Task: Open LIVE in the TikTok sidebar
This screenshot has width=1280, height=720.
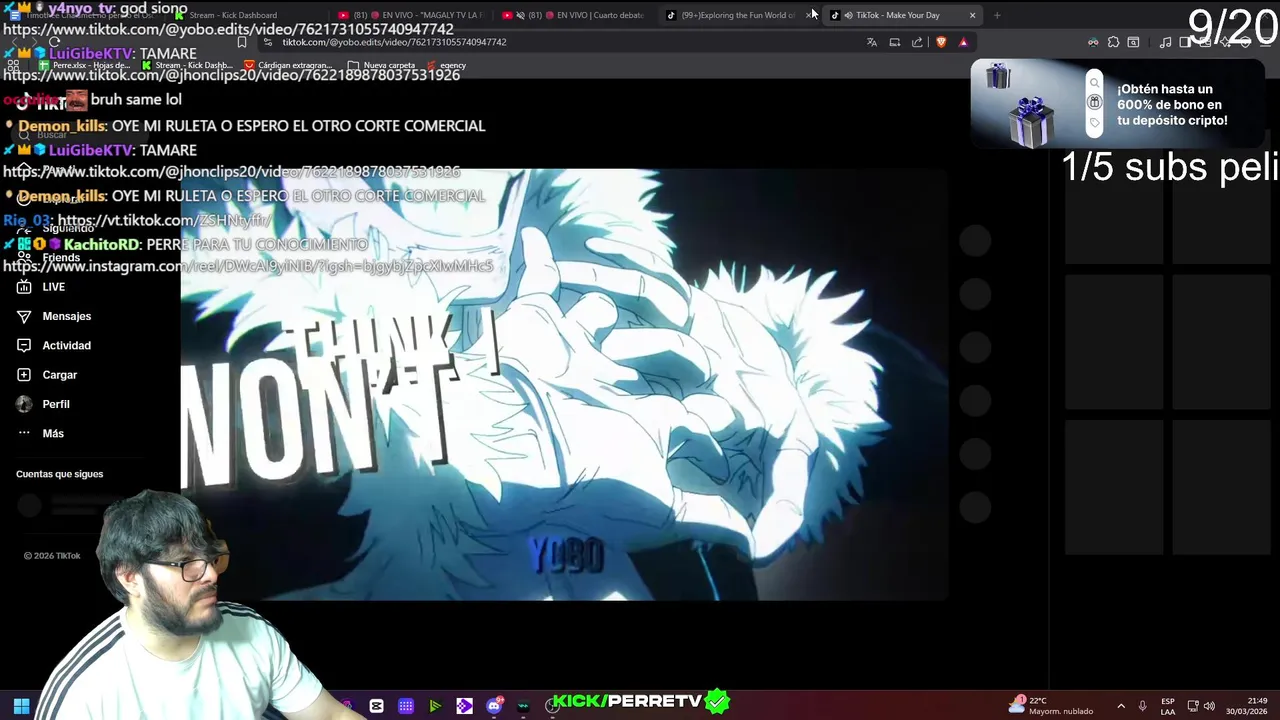Action: click(54, 287)
